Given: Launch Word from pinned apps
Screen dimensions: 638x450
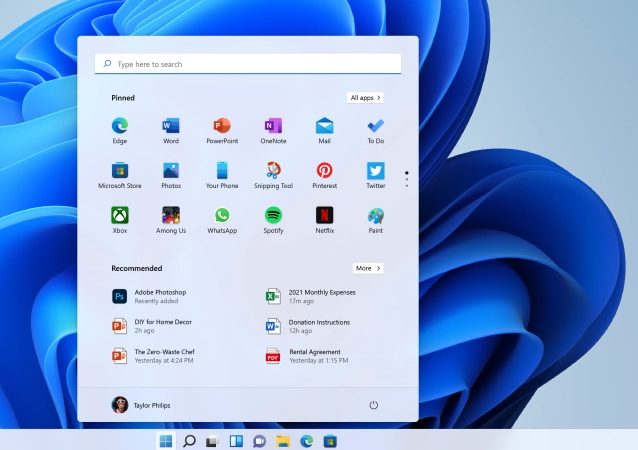Looking at the screenshot, I should 171,127.
